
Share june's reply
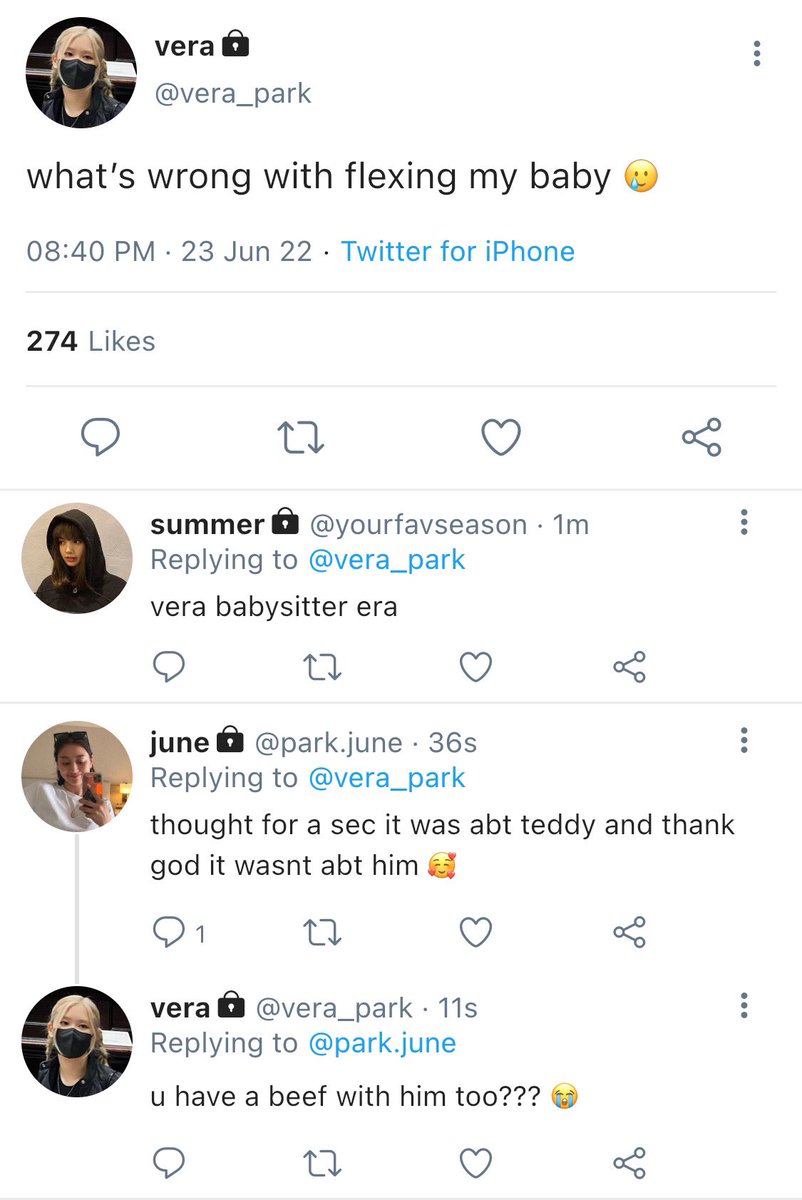point(630,933)
